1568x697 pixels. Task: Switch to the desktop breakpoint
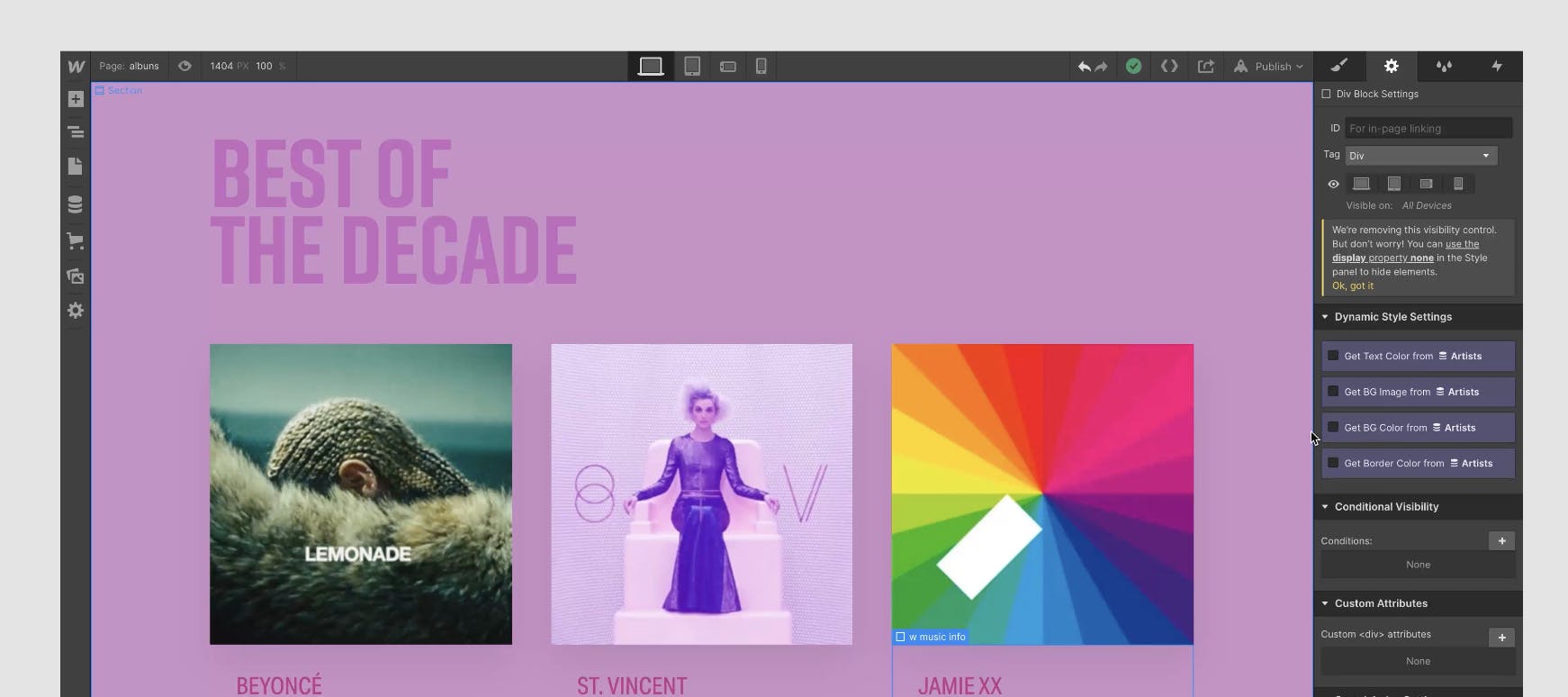[x=650, y=66]
